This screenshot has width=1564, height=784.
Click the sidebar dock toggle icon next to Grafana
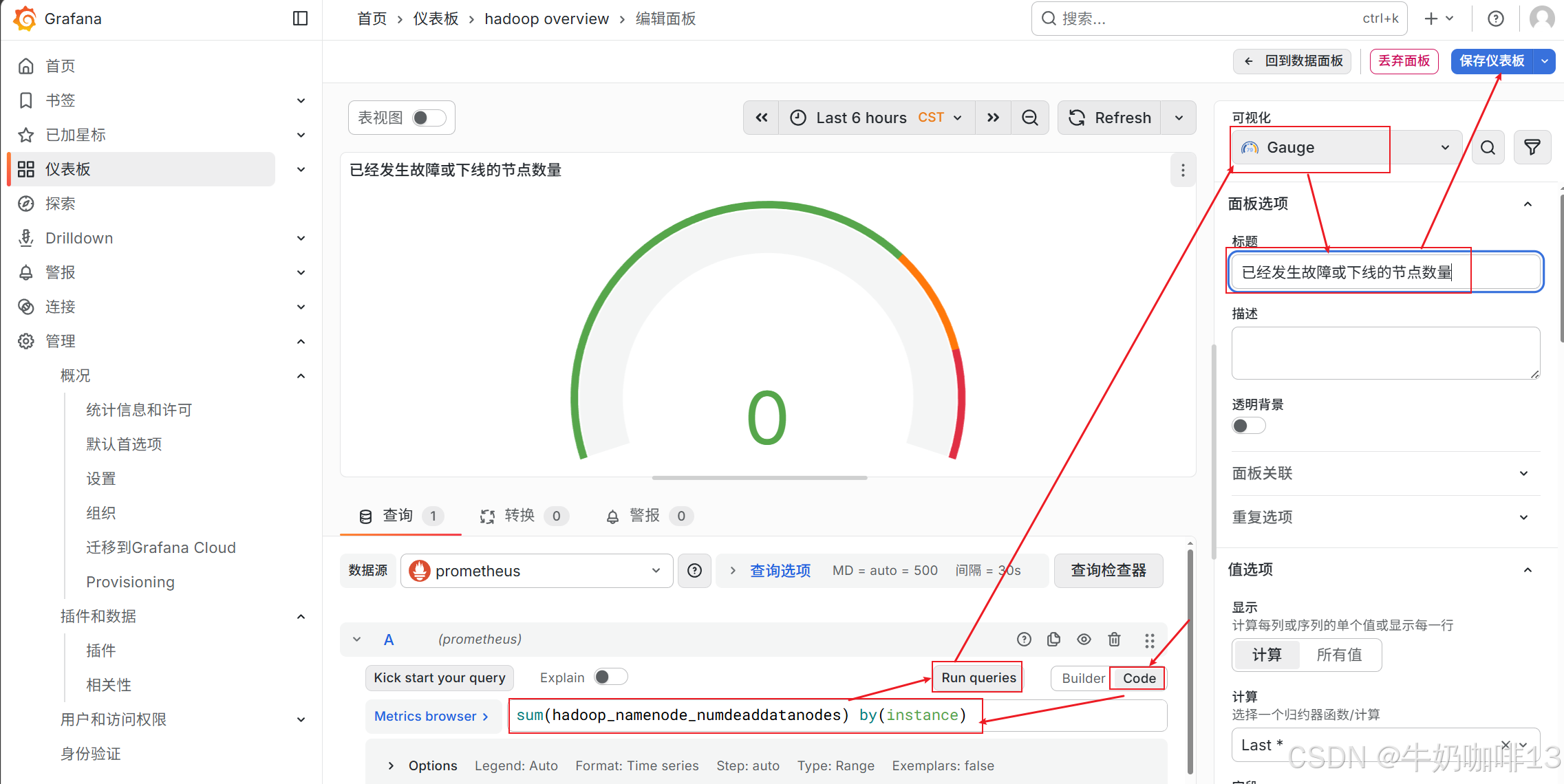pyautogui.click(x=300, y=19)
